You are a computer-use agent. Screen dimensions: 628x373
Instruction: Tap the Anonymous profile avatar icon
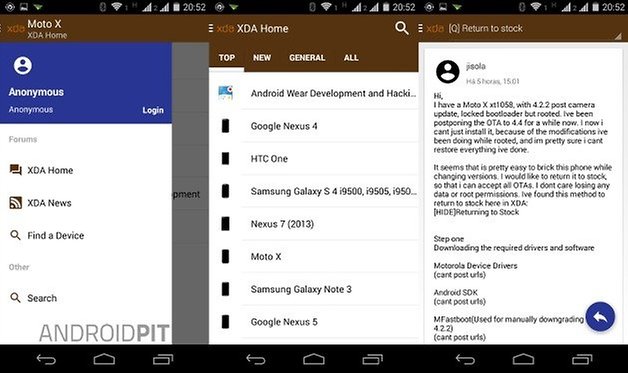[23, 65]
